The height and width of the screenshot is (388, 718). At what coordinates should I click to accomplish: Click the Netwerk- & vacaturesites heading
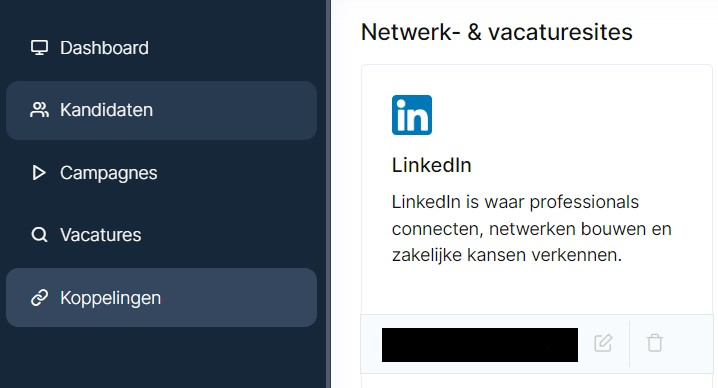coord(496,32)
